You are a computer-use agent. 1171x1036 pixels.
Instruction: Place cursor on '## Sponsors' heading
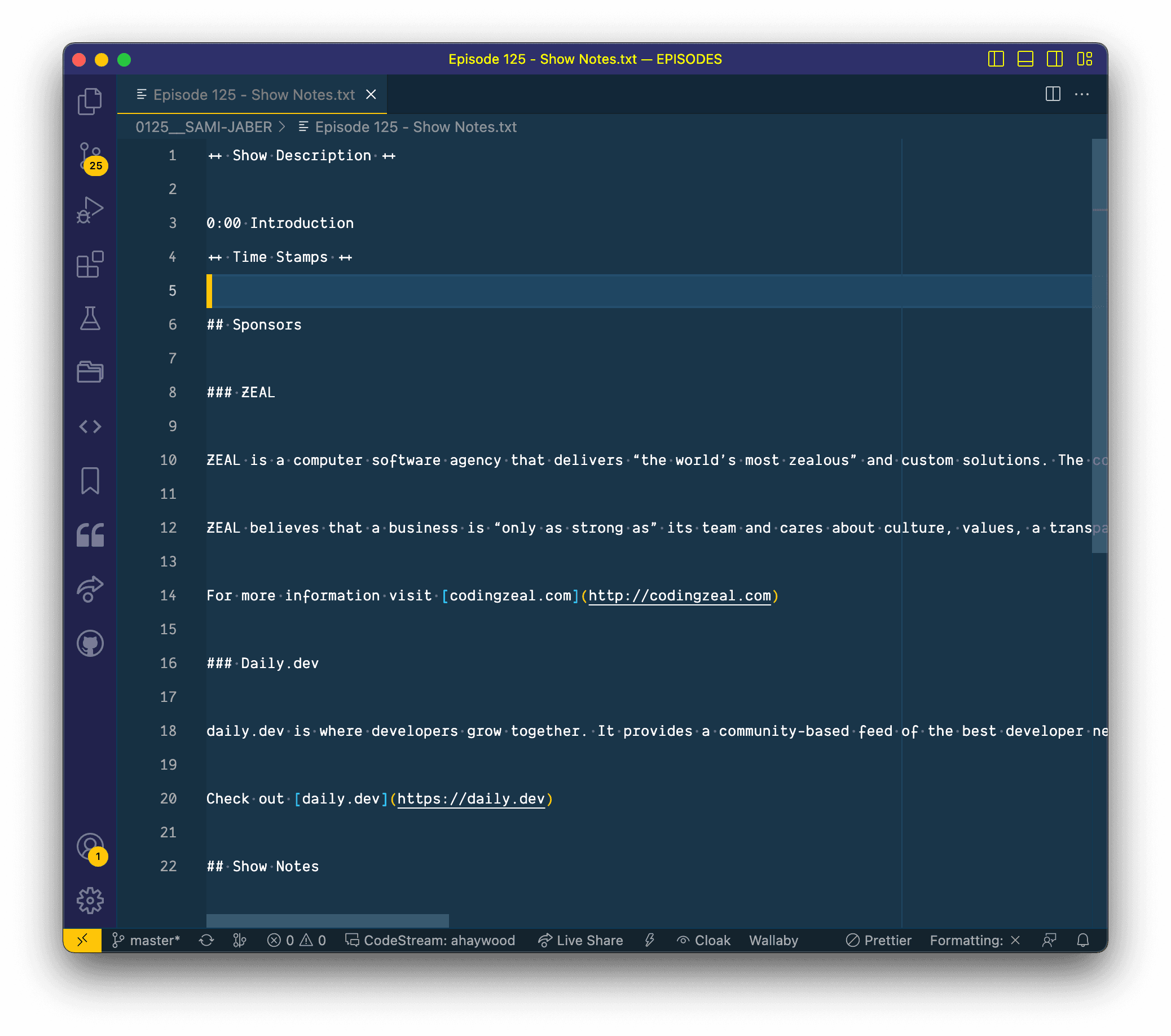click(254, 324)
